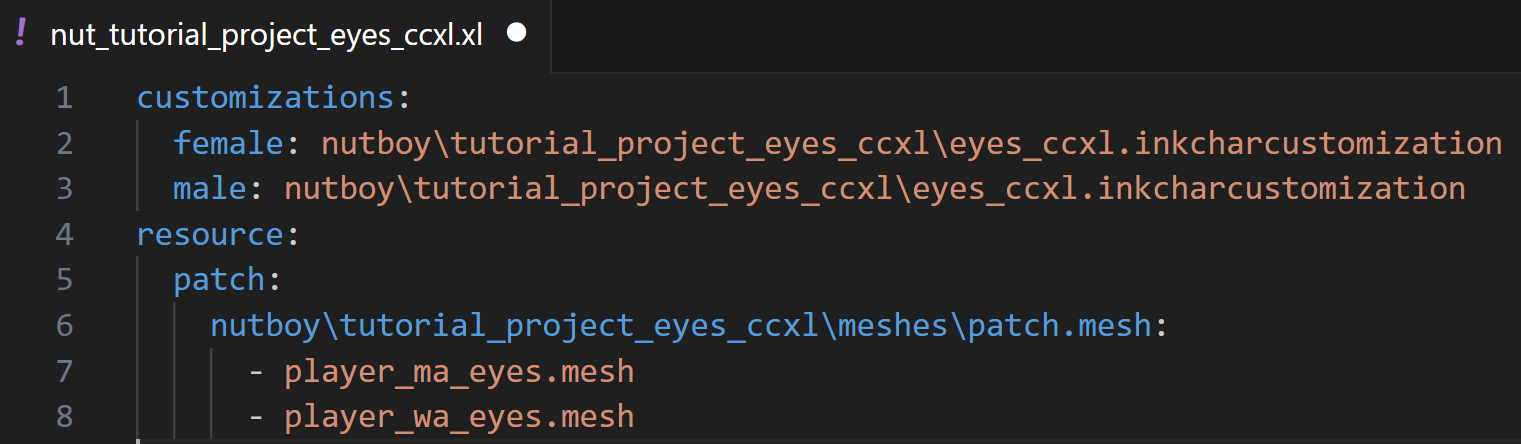Click the male key on line 3

coord(210,189)
